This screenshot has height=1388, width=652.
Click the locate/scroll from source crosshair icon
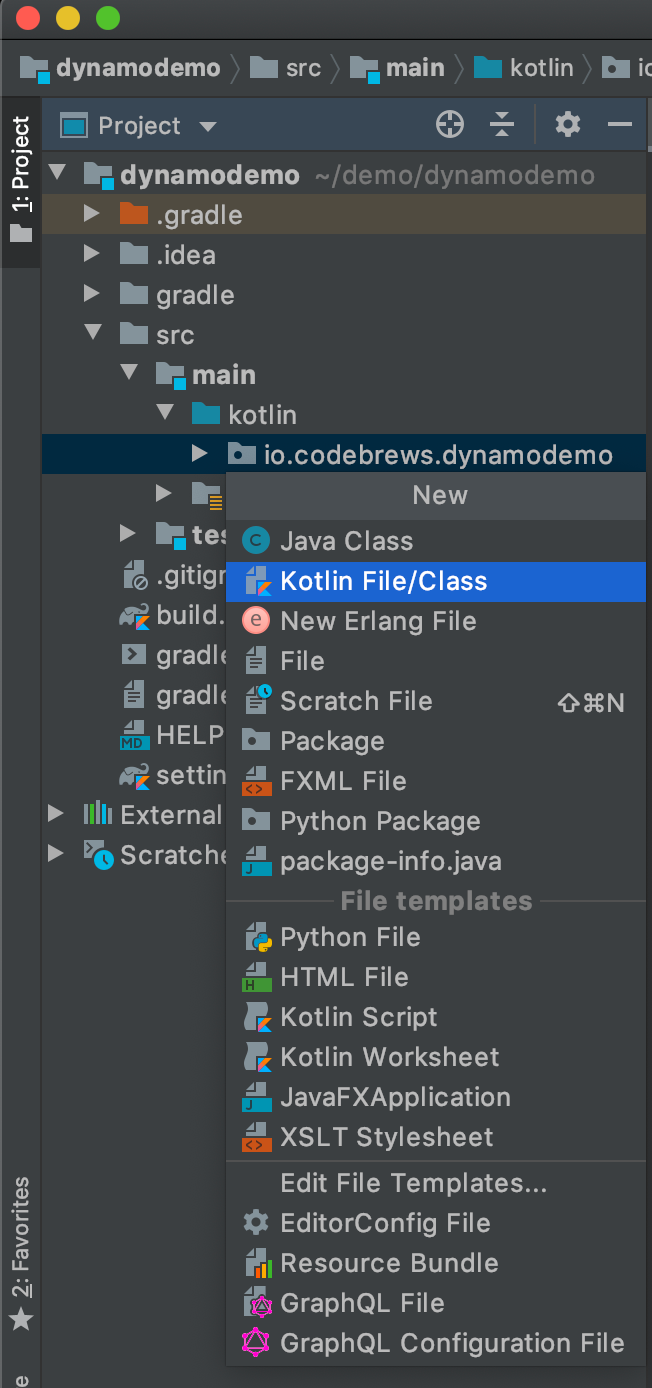point(450,125)
